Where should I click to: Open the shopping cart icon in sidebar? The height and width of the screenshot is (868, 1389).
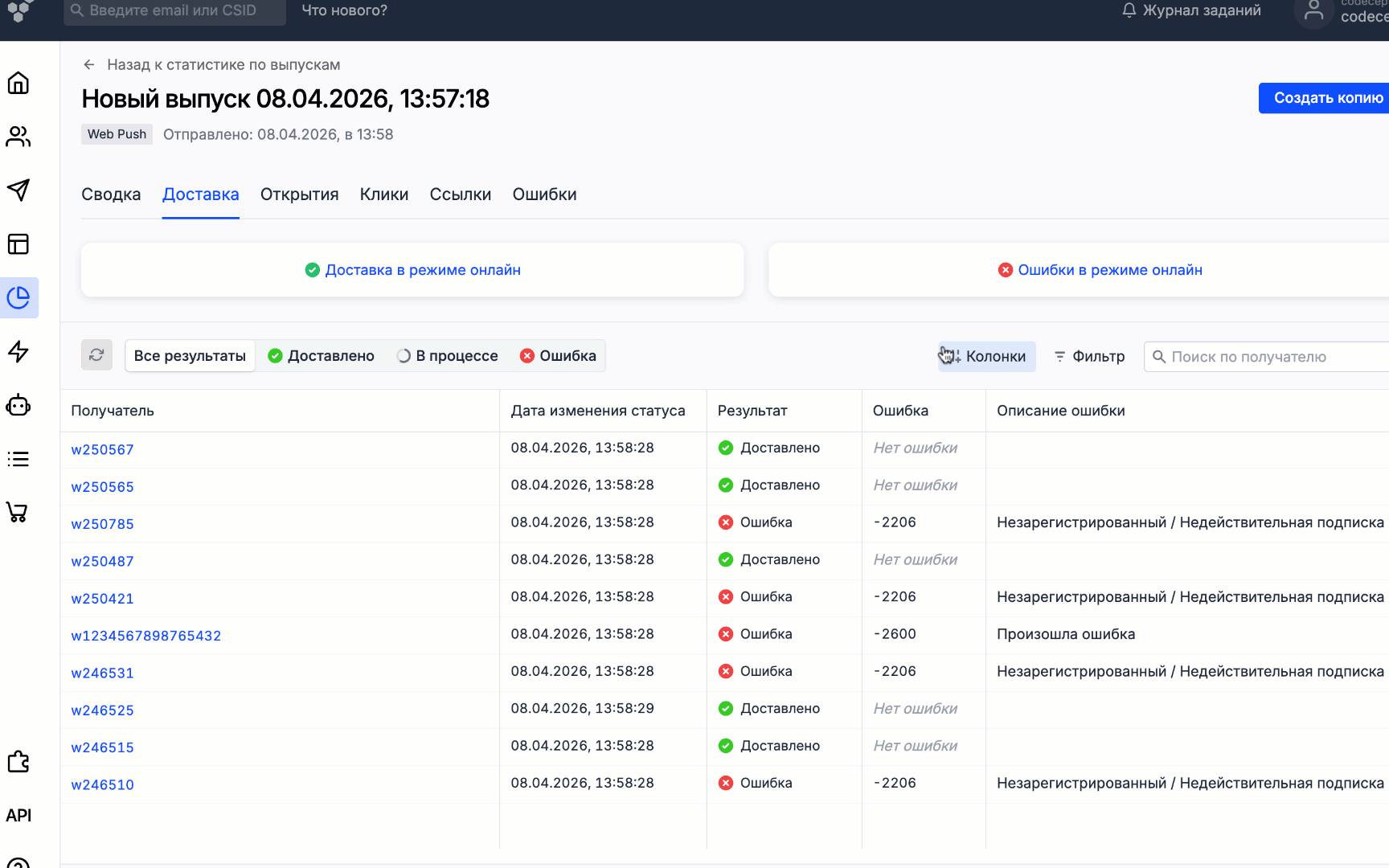click(18, 512)
